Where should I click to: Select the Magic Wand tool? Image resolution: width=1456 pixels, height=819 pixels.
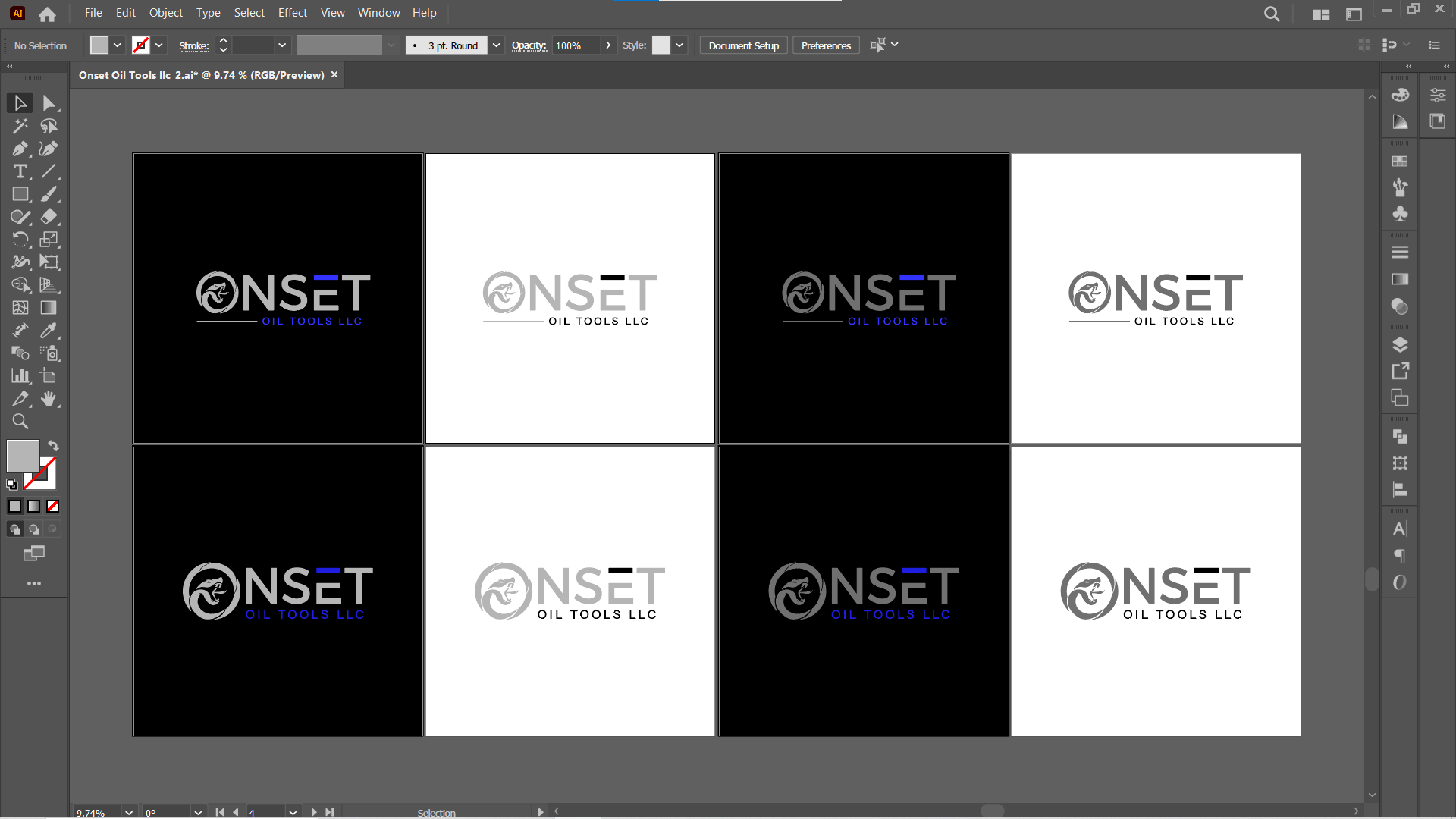[20, 126]
